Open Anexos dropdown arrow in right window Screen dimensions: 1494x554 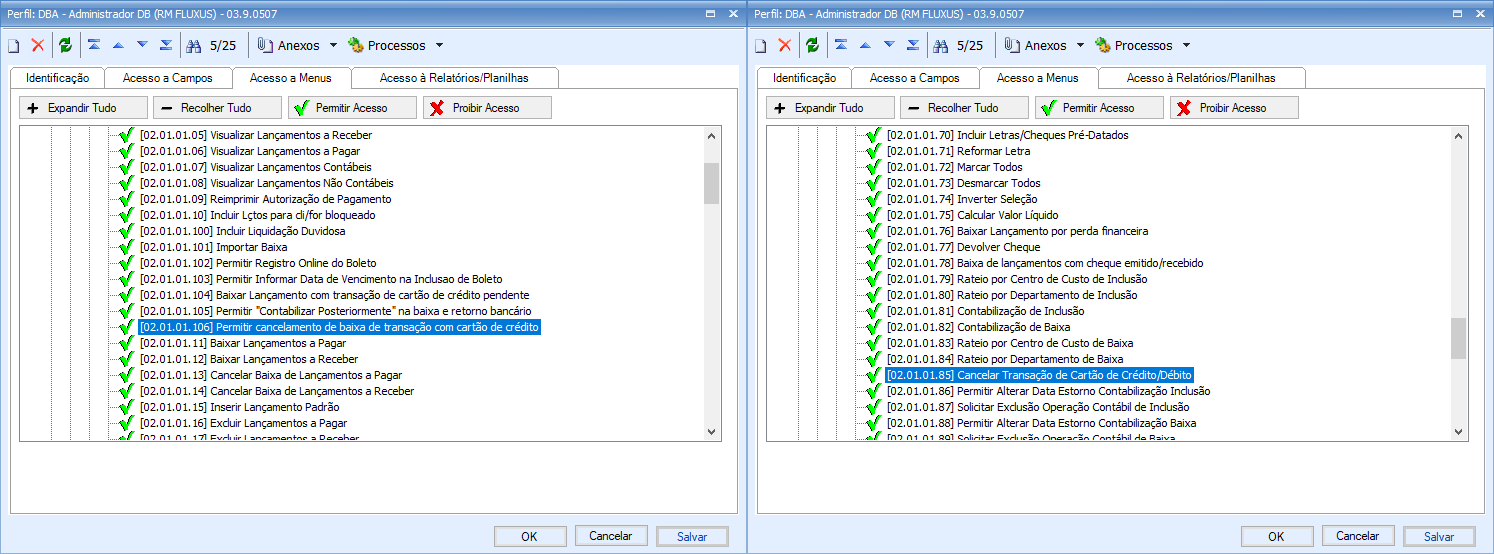coord(1079,45)
